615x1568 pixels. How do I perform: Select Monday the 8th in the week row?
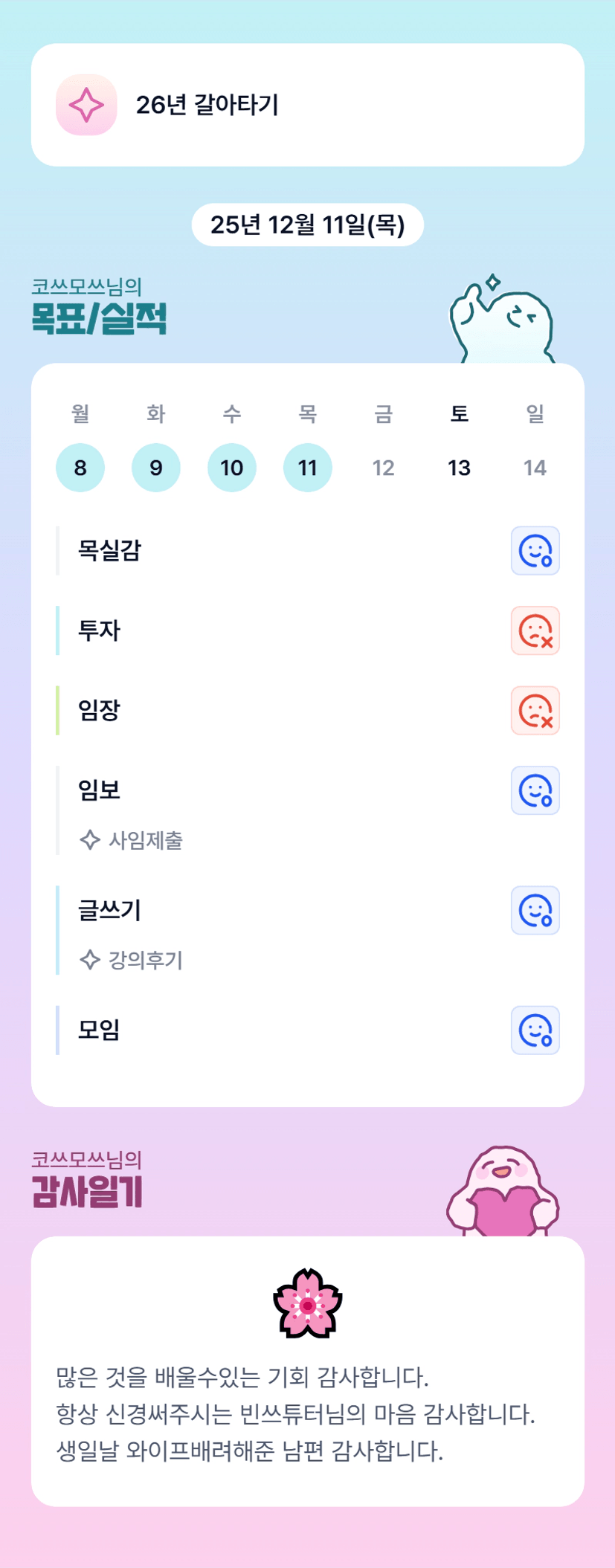click(x=80, y=468)
